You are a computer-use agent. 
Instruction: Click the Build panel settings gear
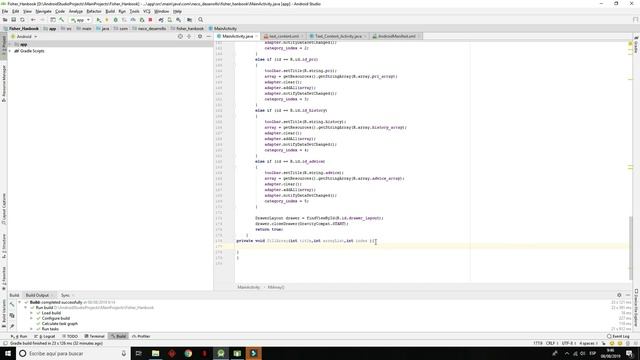pos(619,295)
